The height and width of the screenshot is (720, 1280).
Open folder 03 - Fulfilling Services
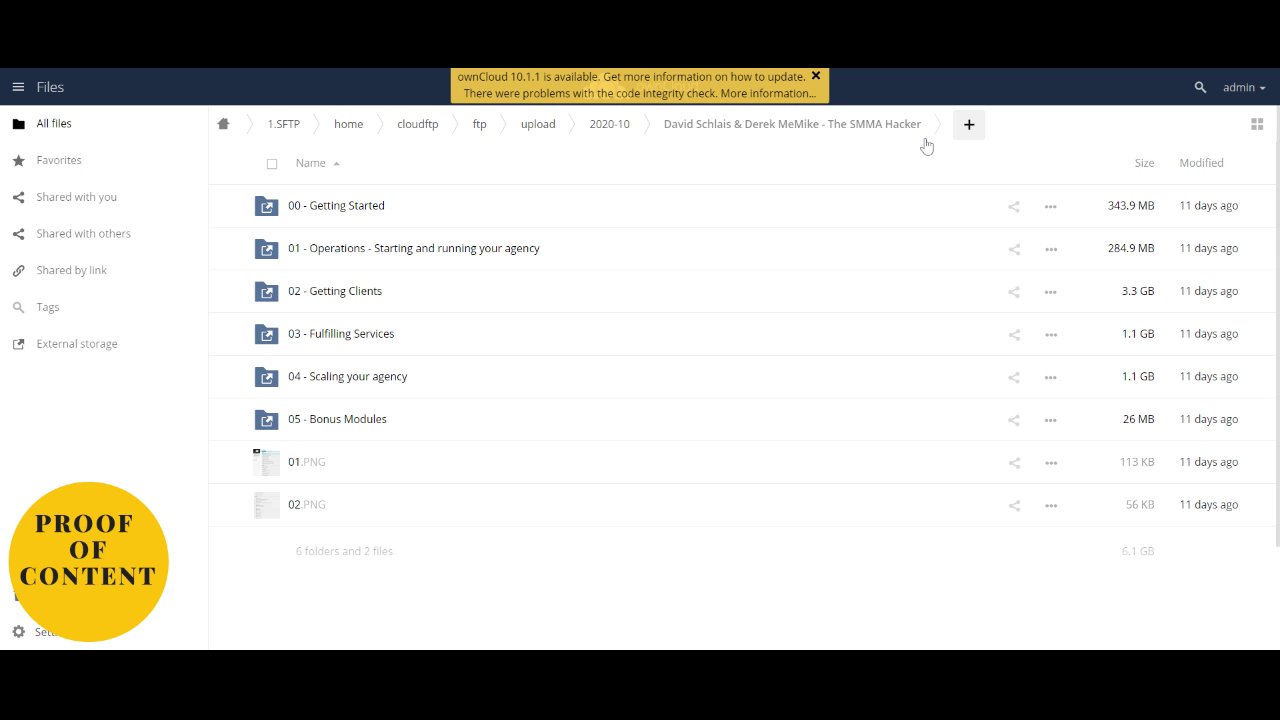click(x=341, y=334)
